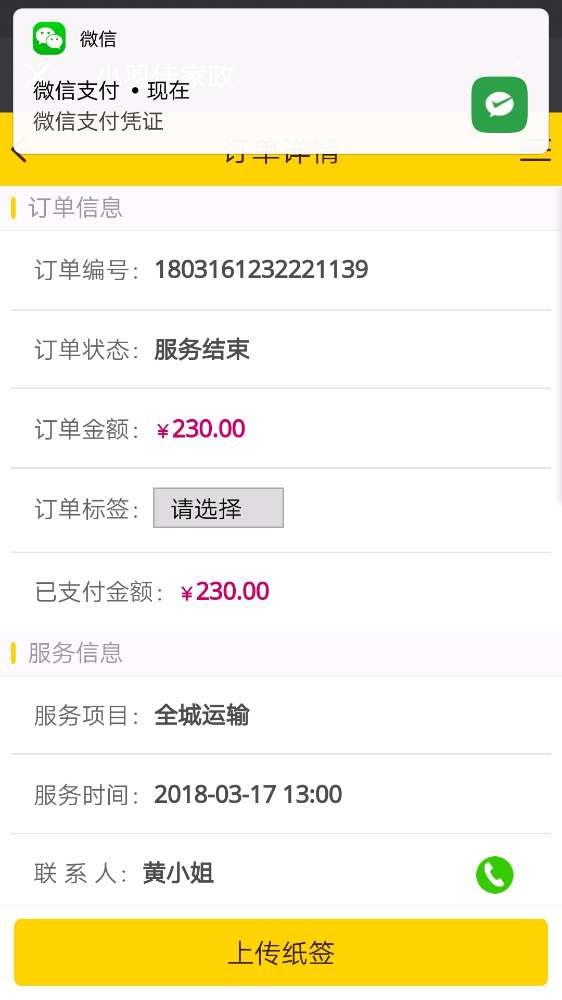562x1000 pixels.
Task: Tap the 微信支付凭证 notification message
Action: point(98,121)
